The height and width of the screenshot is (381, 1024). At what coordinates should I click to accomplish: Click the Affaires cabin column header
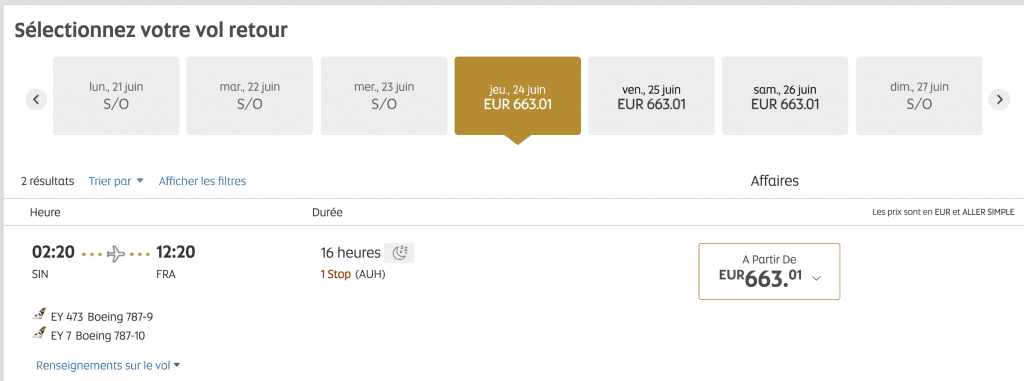[x=775, y=181]
